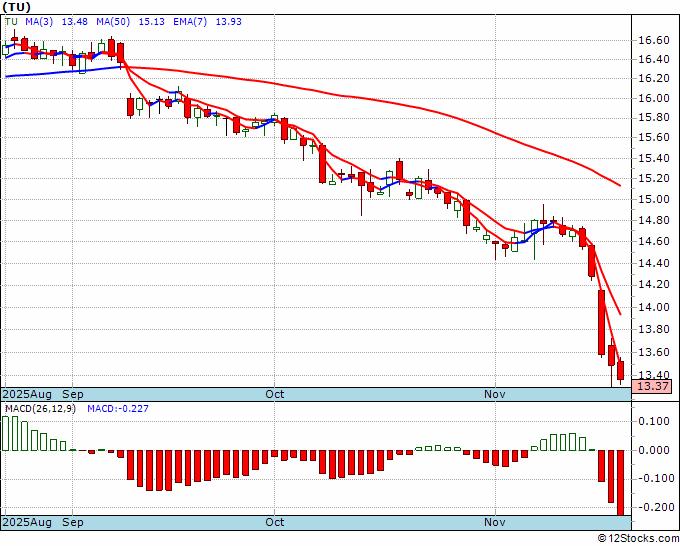Image resolution: width=680 pixels, height=546 pixels.
Task: Click the 16.20 price axis label
Action: pos(654,78)
